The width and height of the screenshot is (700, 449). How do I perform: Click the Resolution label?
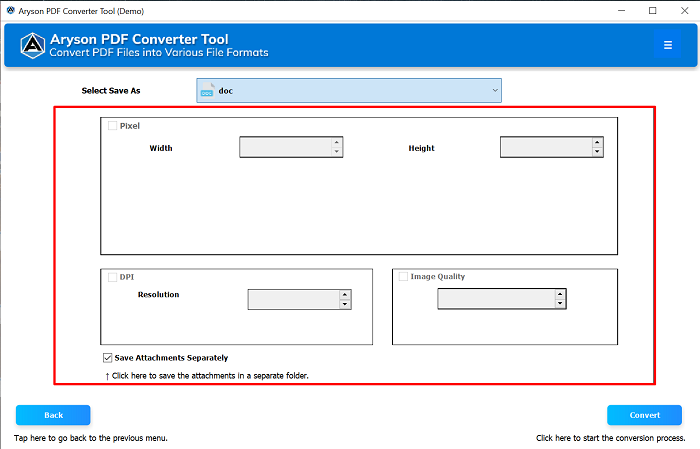[x=158, y=295]
